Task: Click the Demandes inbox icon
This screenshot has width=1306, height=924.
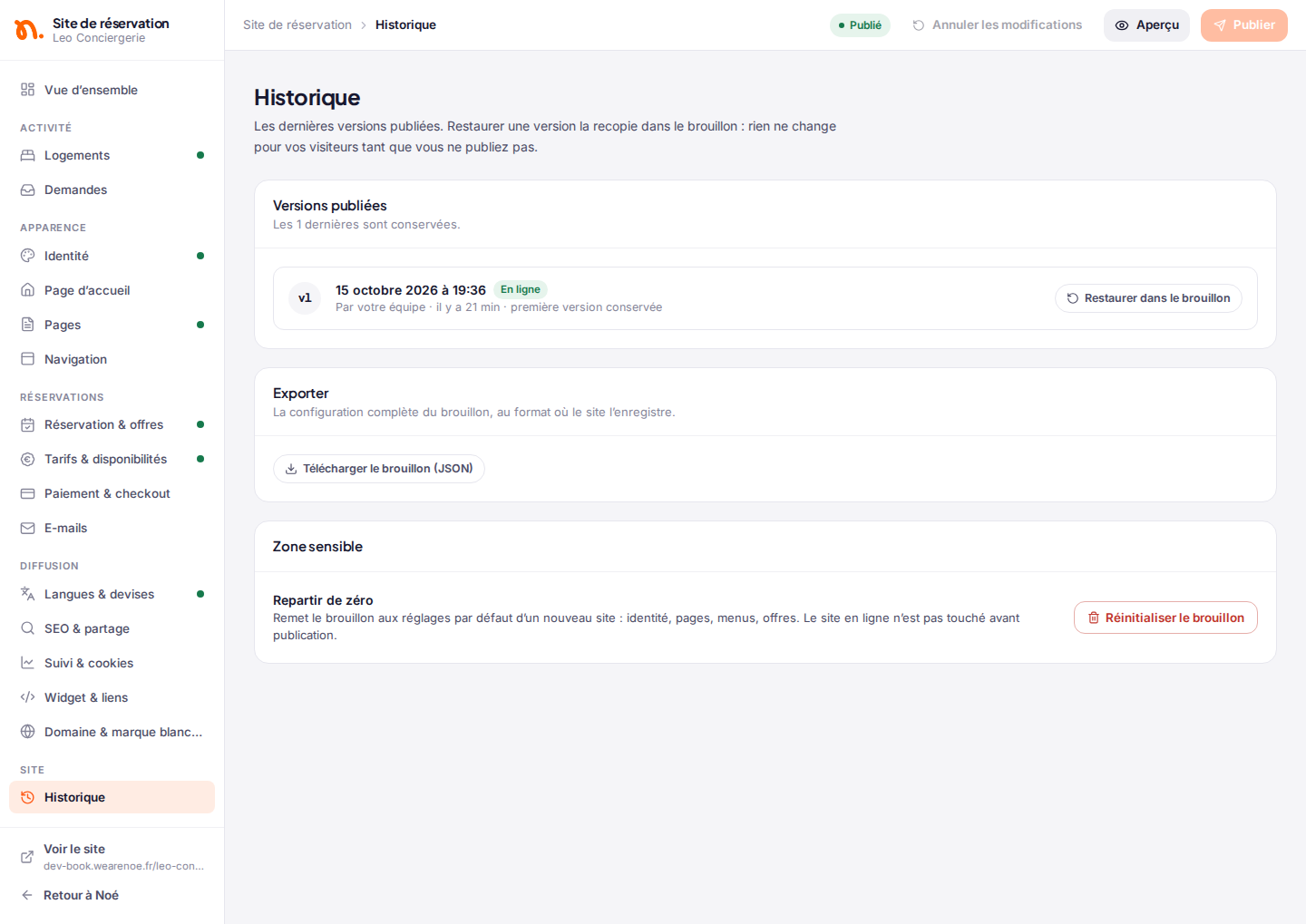Action: 28,190
